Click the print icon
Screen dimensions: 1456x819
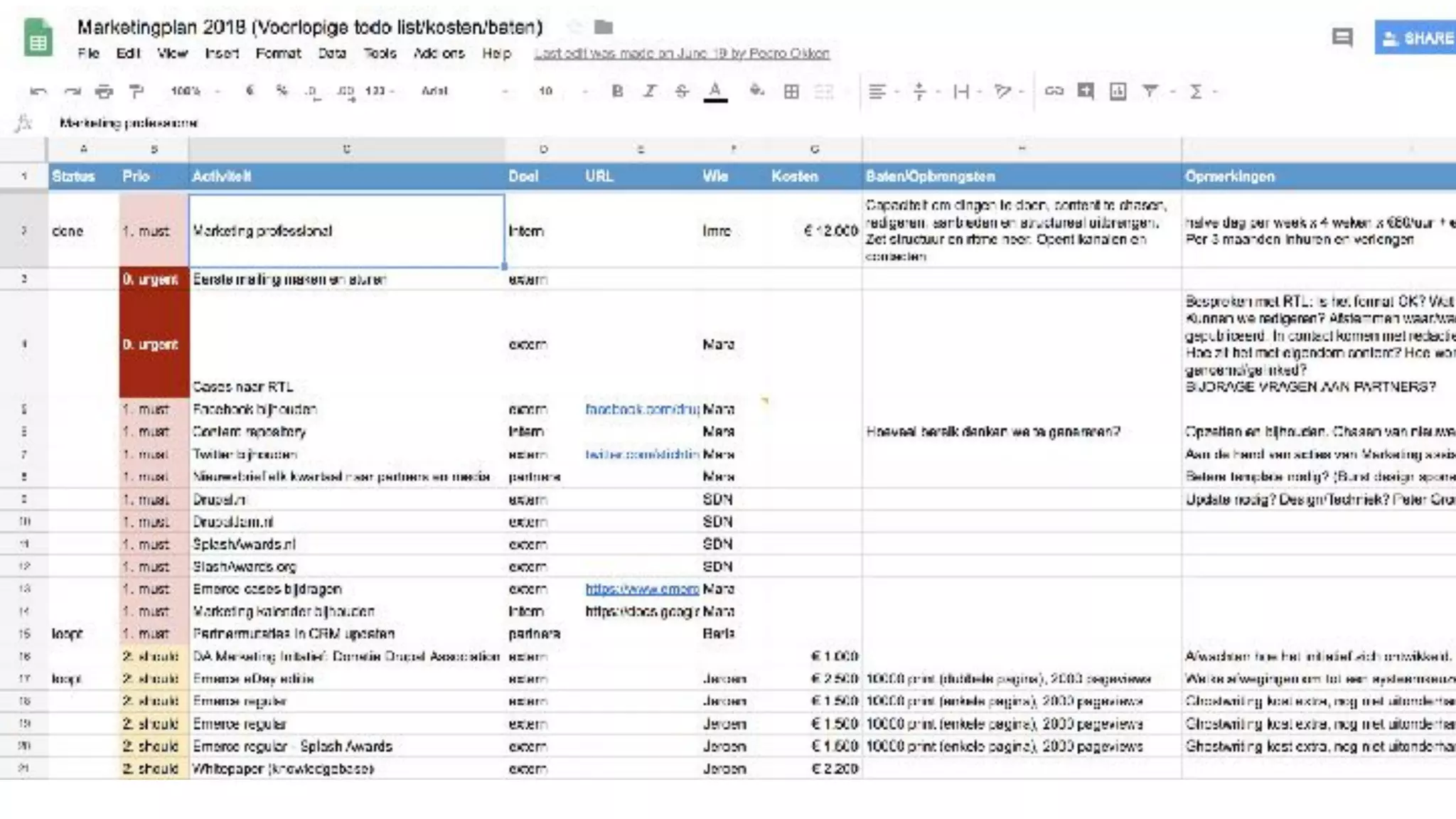click(104, 91)
